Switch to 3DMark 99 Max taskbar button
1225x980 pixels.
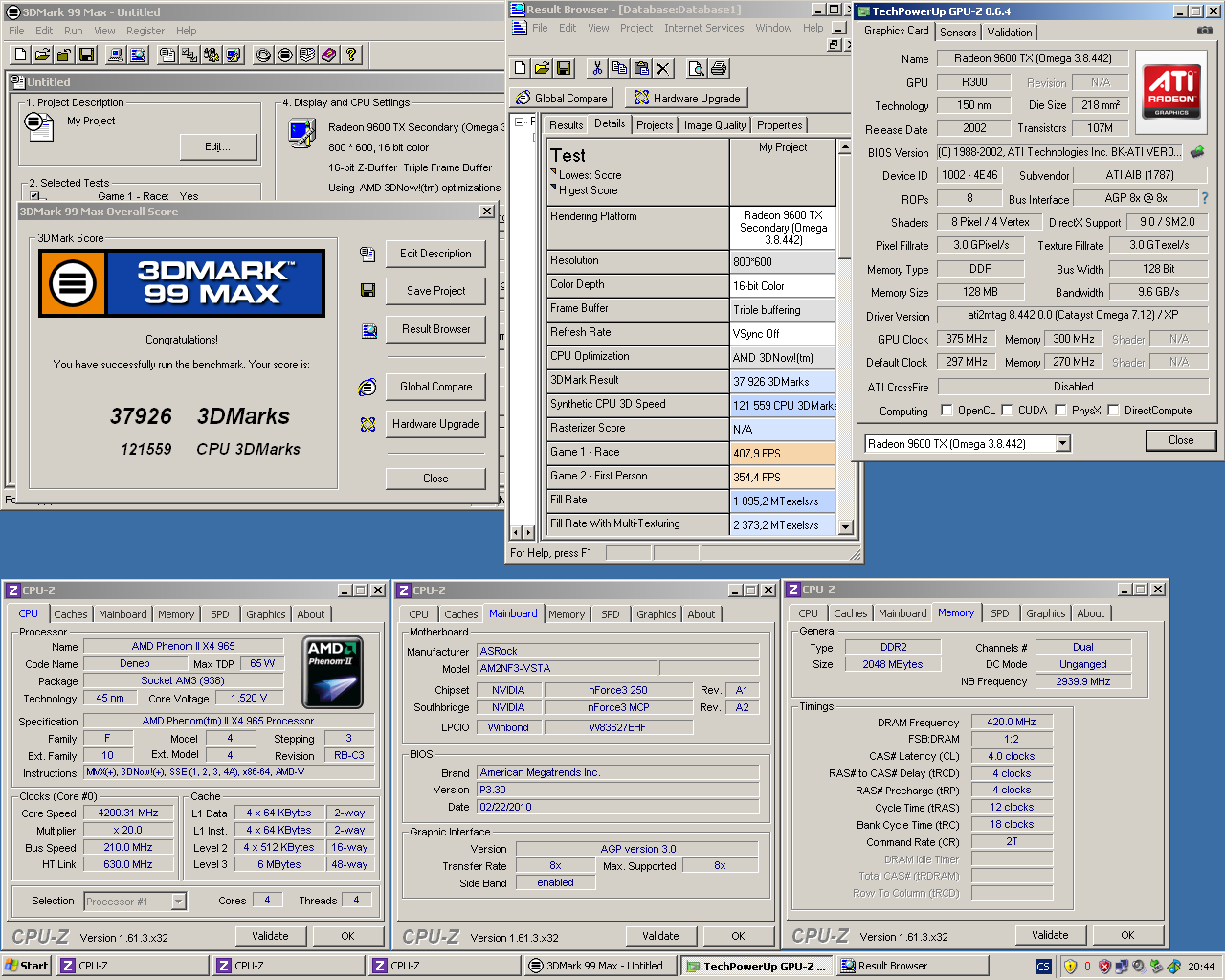pyautogui.click(x=599, y=966)
